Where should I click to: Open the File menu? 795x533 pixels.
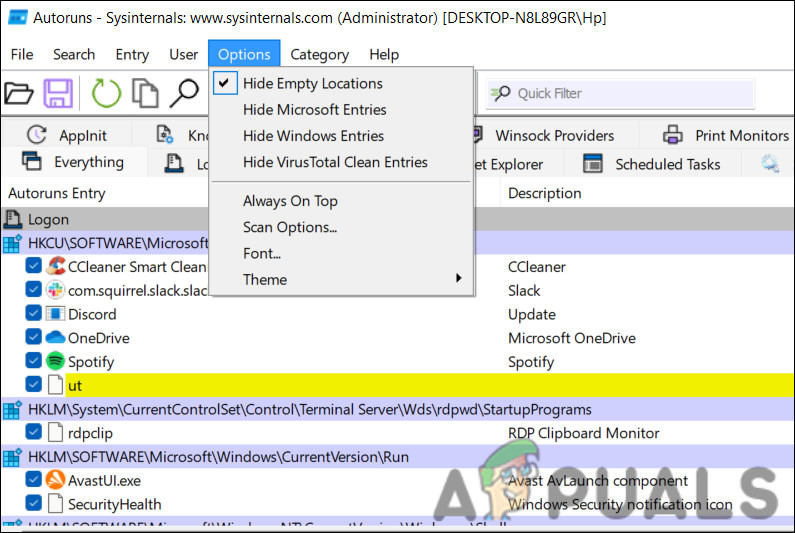(22, 54)
